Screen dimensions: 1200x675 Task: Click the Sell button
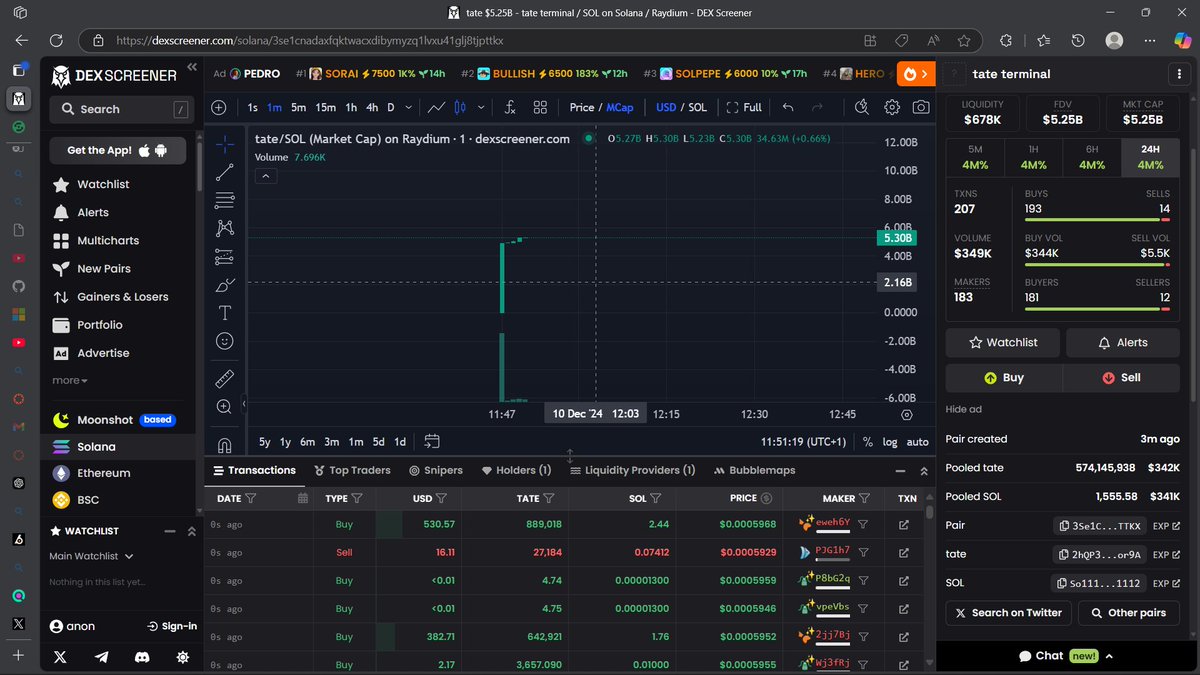pos(1121,378)
